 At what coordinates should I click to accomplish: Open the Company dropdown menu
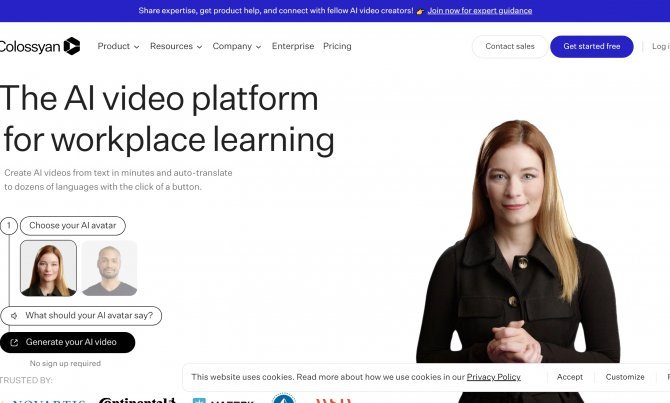pyautogui.click(x=237, y=46)
